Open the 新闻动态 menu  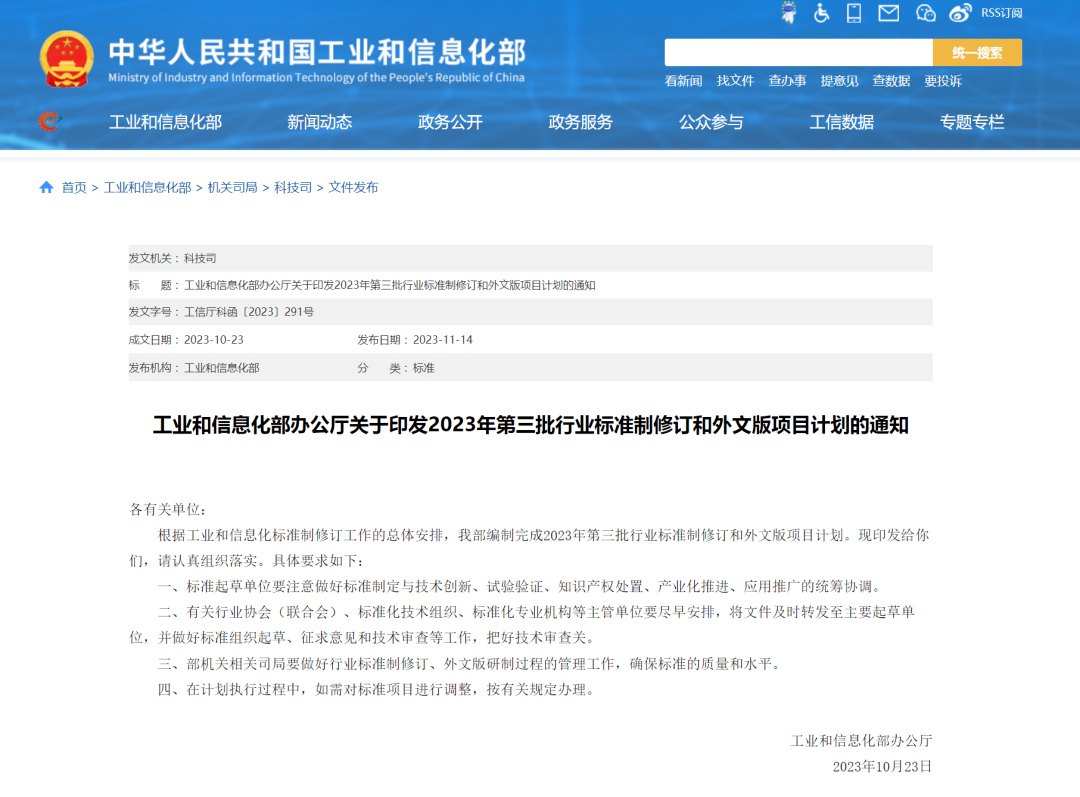coord(318,122)
